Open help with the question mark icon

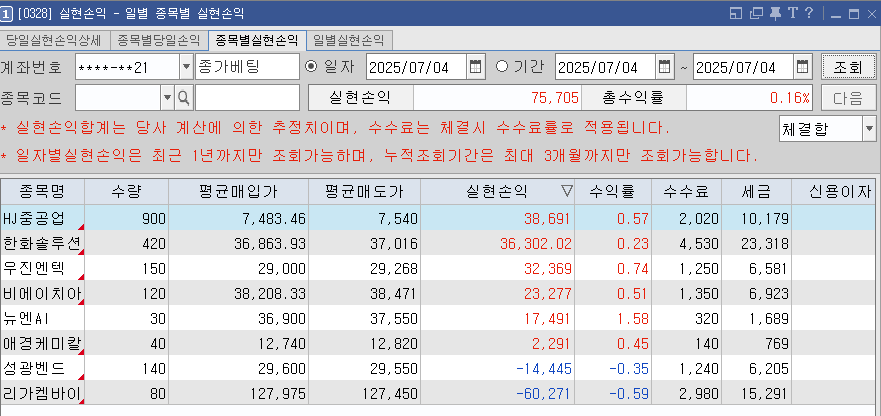tap(808, 13)
